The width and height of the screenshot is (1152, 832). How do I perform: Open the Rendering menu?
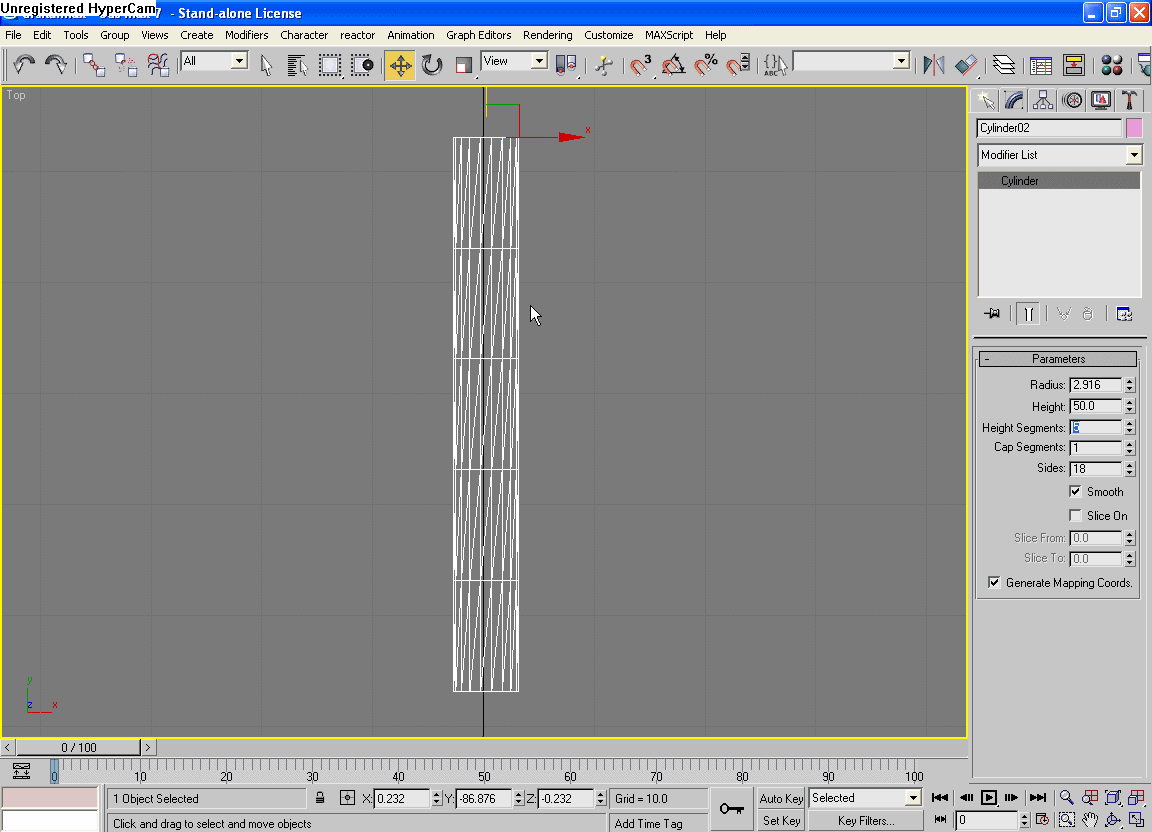click(547, 35)
